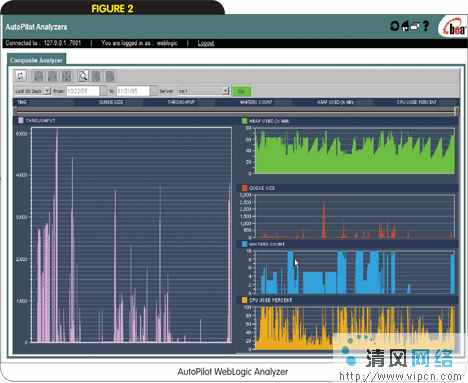Click the Logout link
The height and width of the screenshot is (383, 468).
tap(206, 43)
